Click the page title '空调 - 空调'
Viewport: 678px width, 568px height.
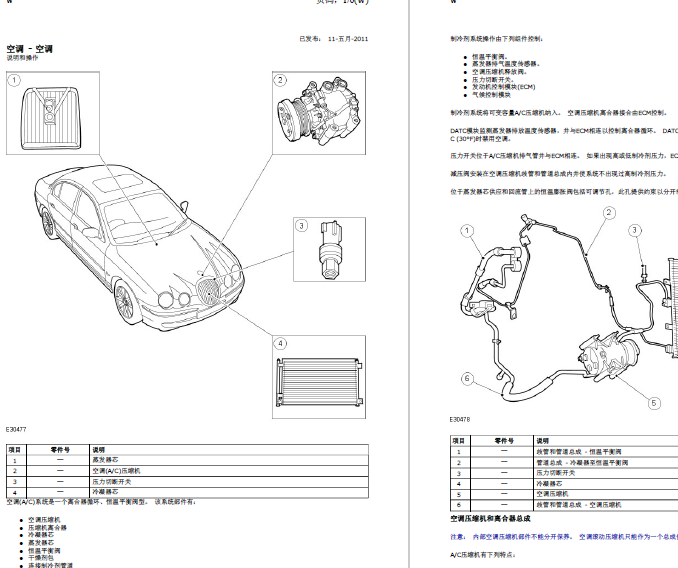tap(29, 49)
